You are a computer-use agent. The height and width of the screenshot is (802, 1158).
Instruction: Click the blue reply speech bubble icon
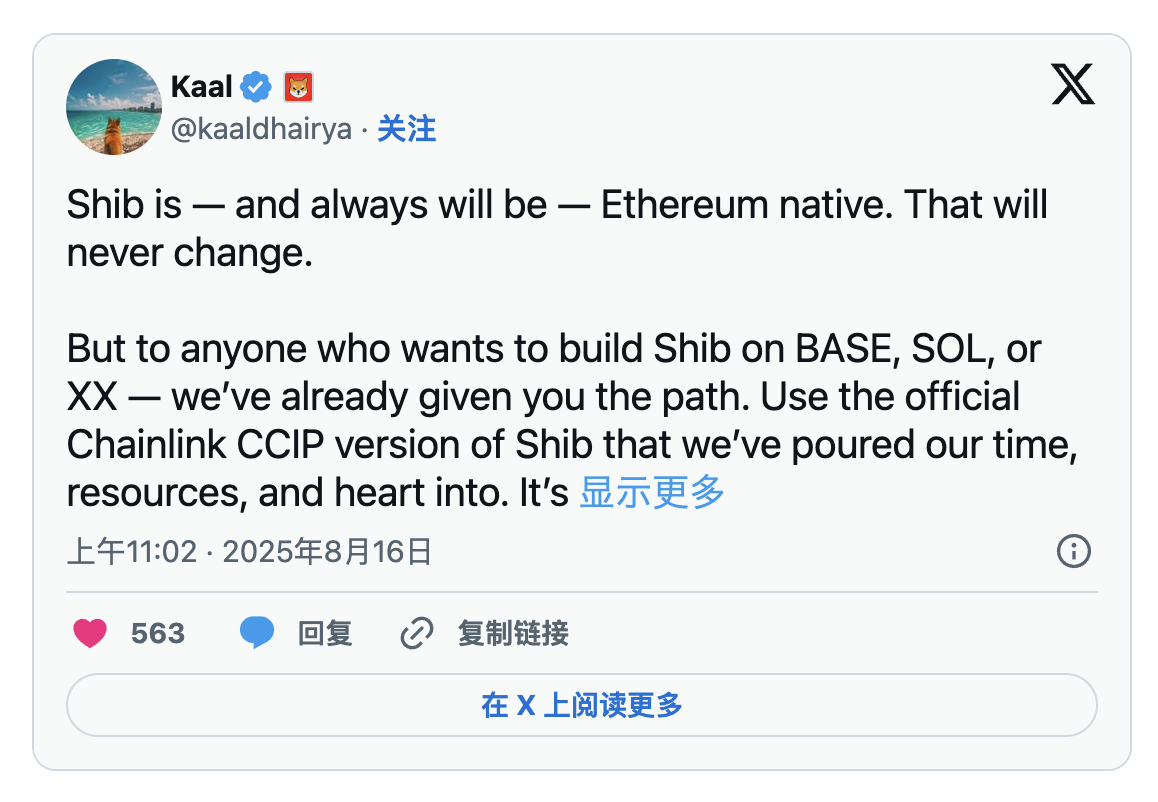pyautogui.click(x=257, y=633)
